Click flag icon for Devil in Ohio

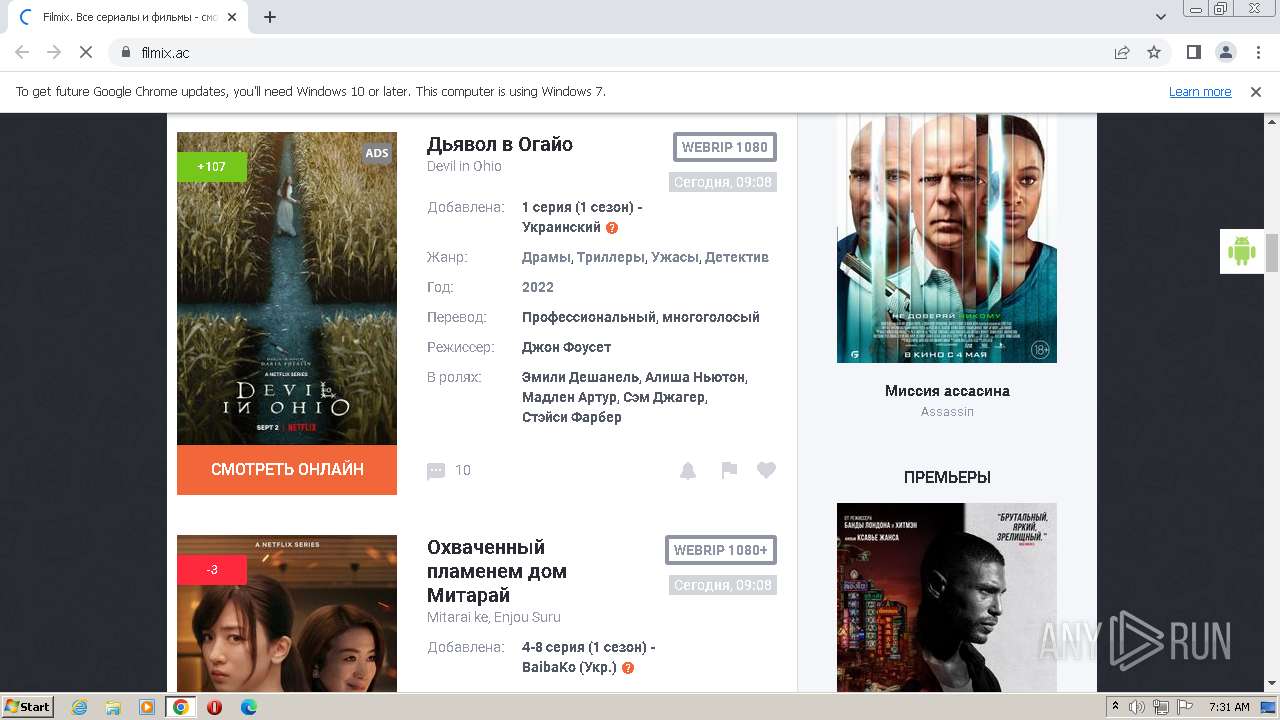729,471
